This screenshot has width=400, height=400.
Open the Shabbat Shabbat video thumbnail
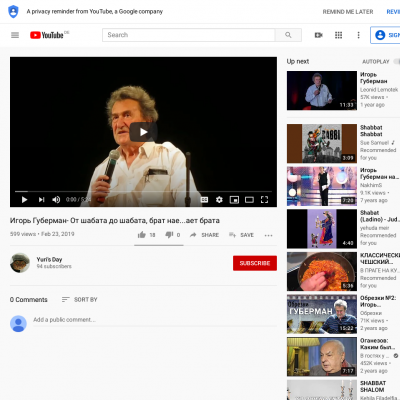pyautogui.click(x=322, y=143)
